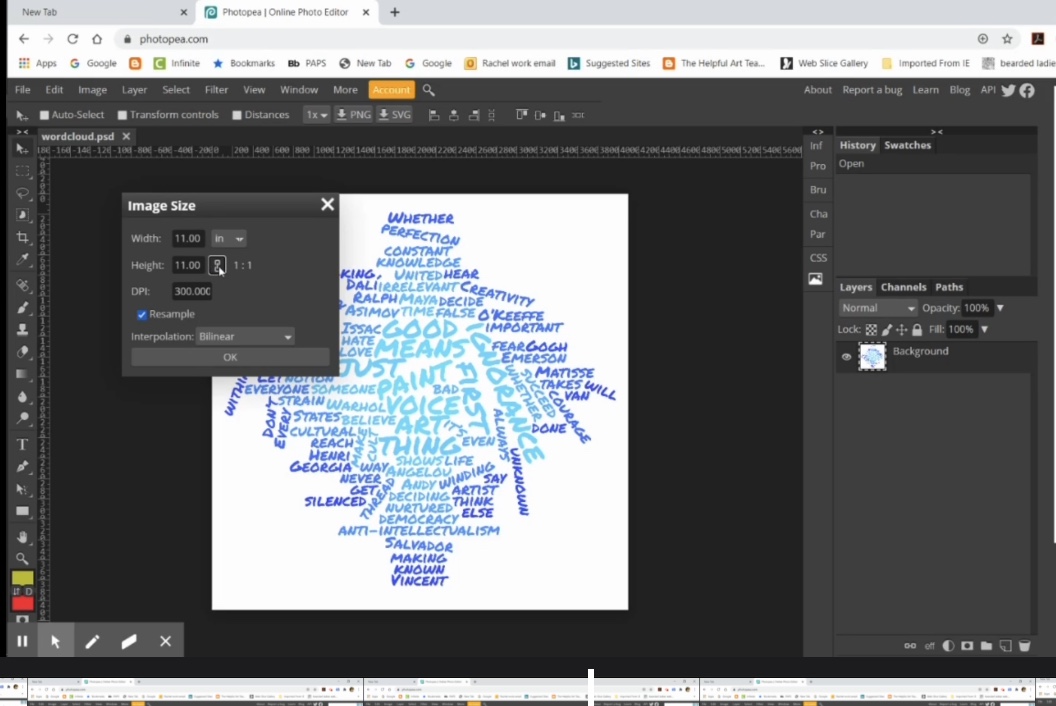Select the Crop tool
This screenshot has width=1056, height=706.
pos(22,237)
